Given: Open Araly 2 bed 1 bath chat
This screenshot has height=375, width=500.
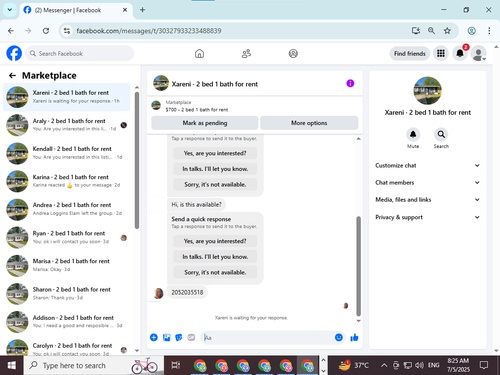Looking at the screenshot, I should pos(67,125).
